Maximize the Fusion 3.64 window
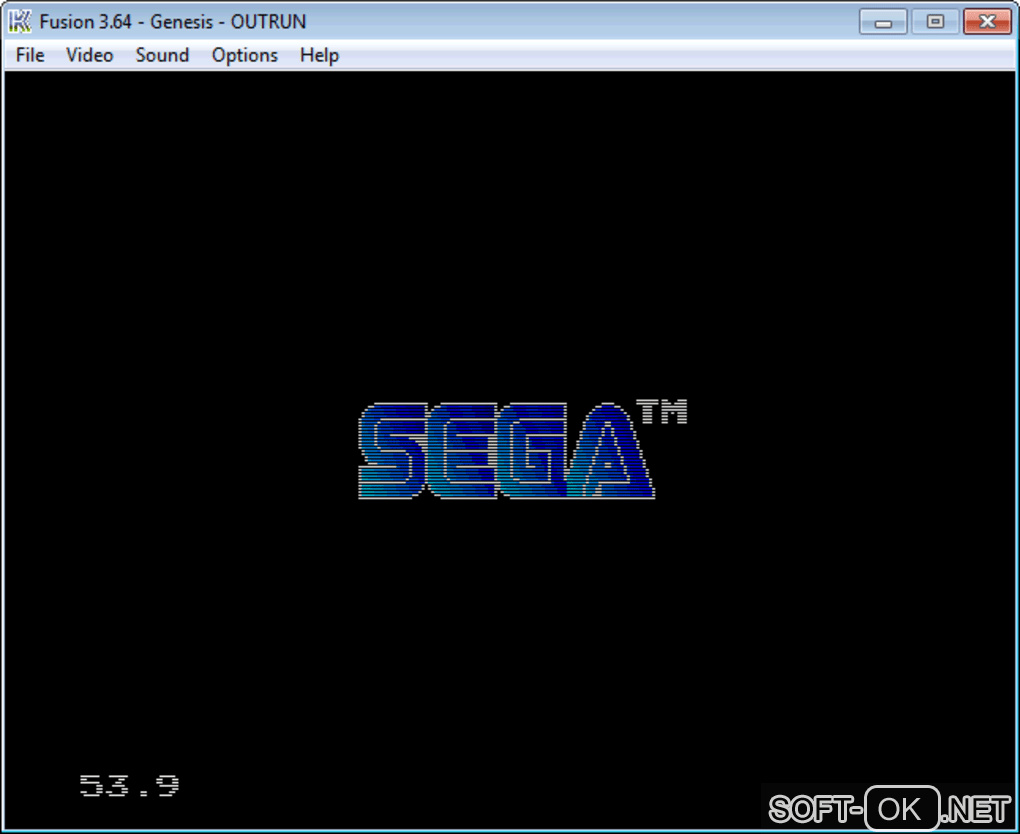 tap(935, 21)
